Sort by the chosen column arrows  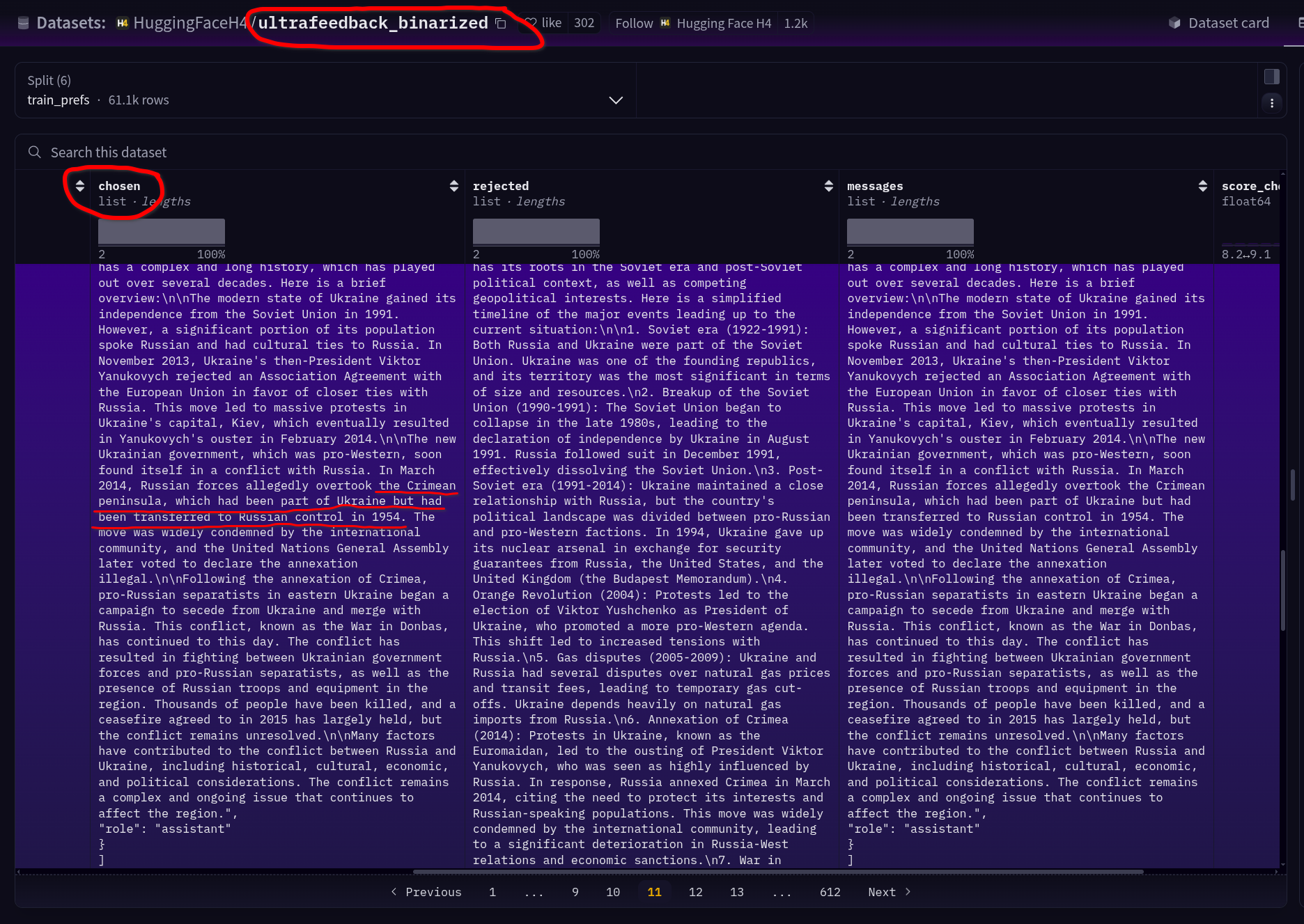80,186
